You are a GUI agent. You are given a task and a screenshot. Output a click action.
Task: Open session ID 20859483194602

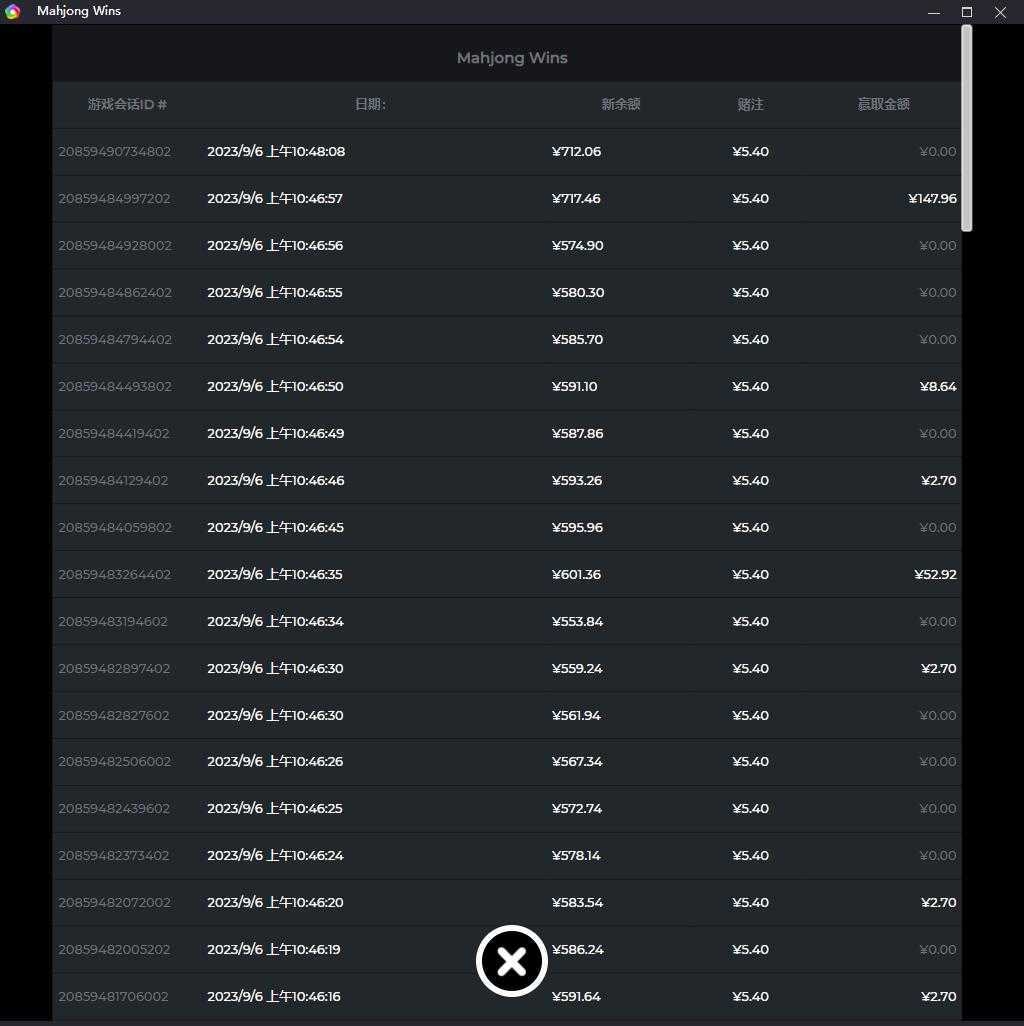click(113, 622)
